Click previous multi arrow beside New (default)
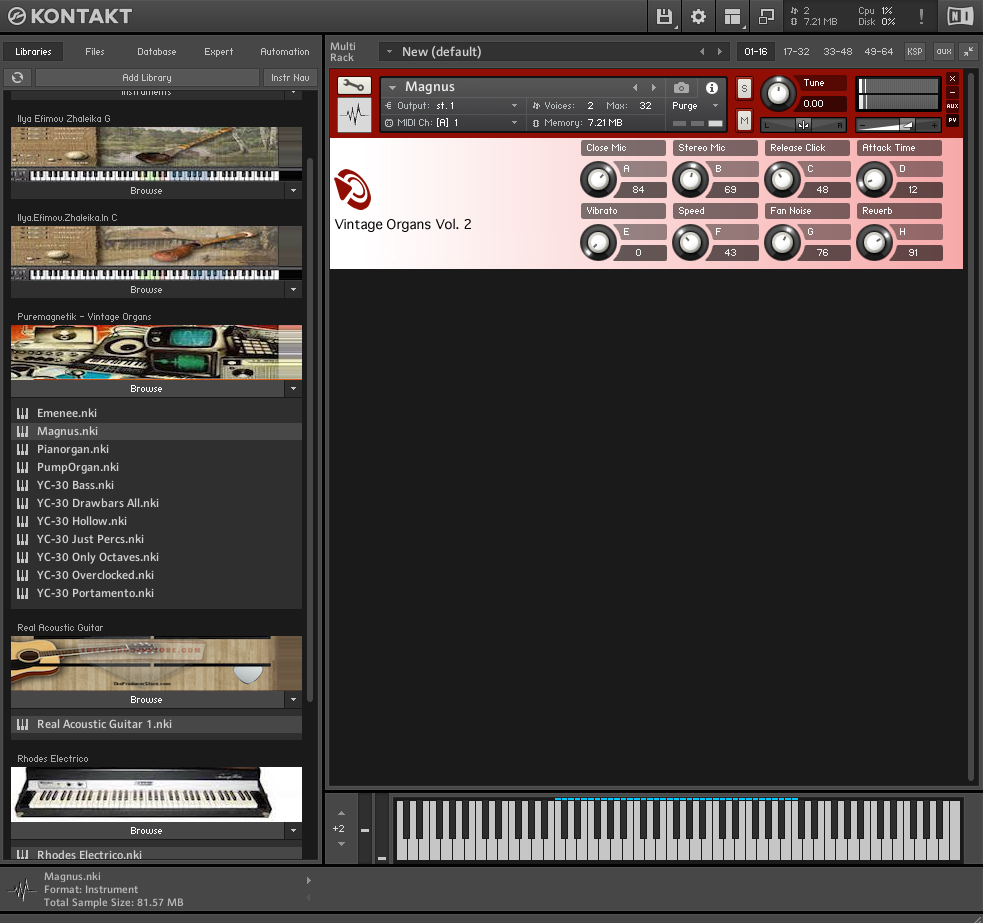 click(x=702, y=51)
